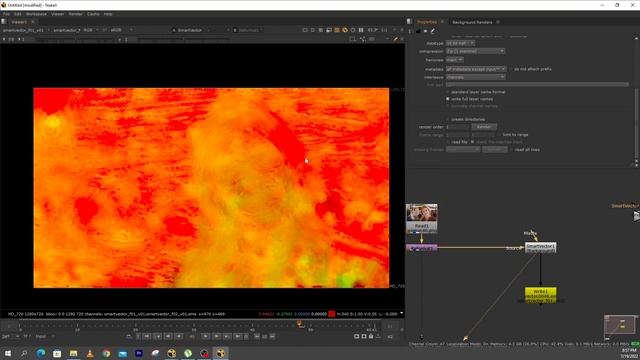Toggle the do not attach prefix checkbox
The height and width of the screenshot is (360, 640).
[x=511, y=69]
